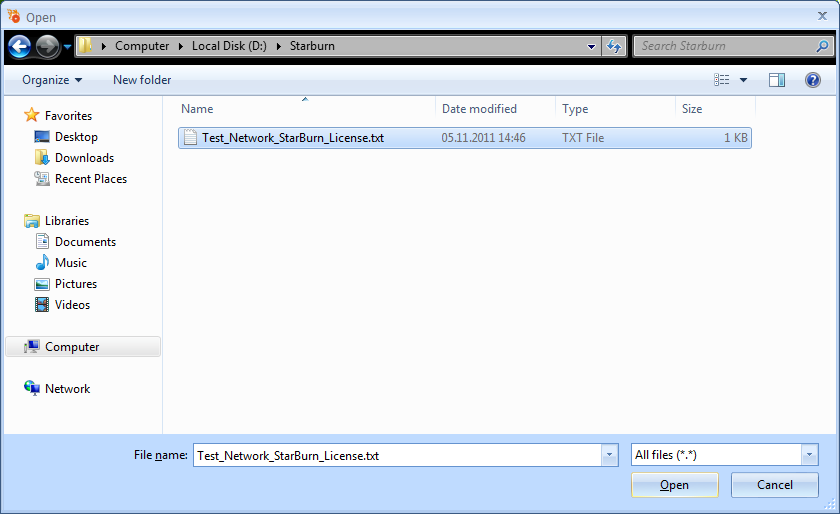This screenshot has width=840, height=514.
Task: Click the Videos filmstrip icon
Action: 42,304
